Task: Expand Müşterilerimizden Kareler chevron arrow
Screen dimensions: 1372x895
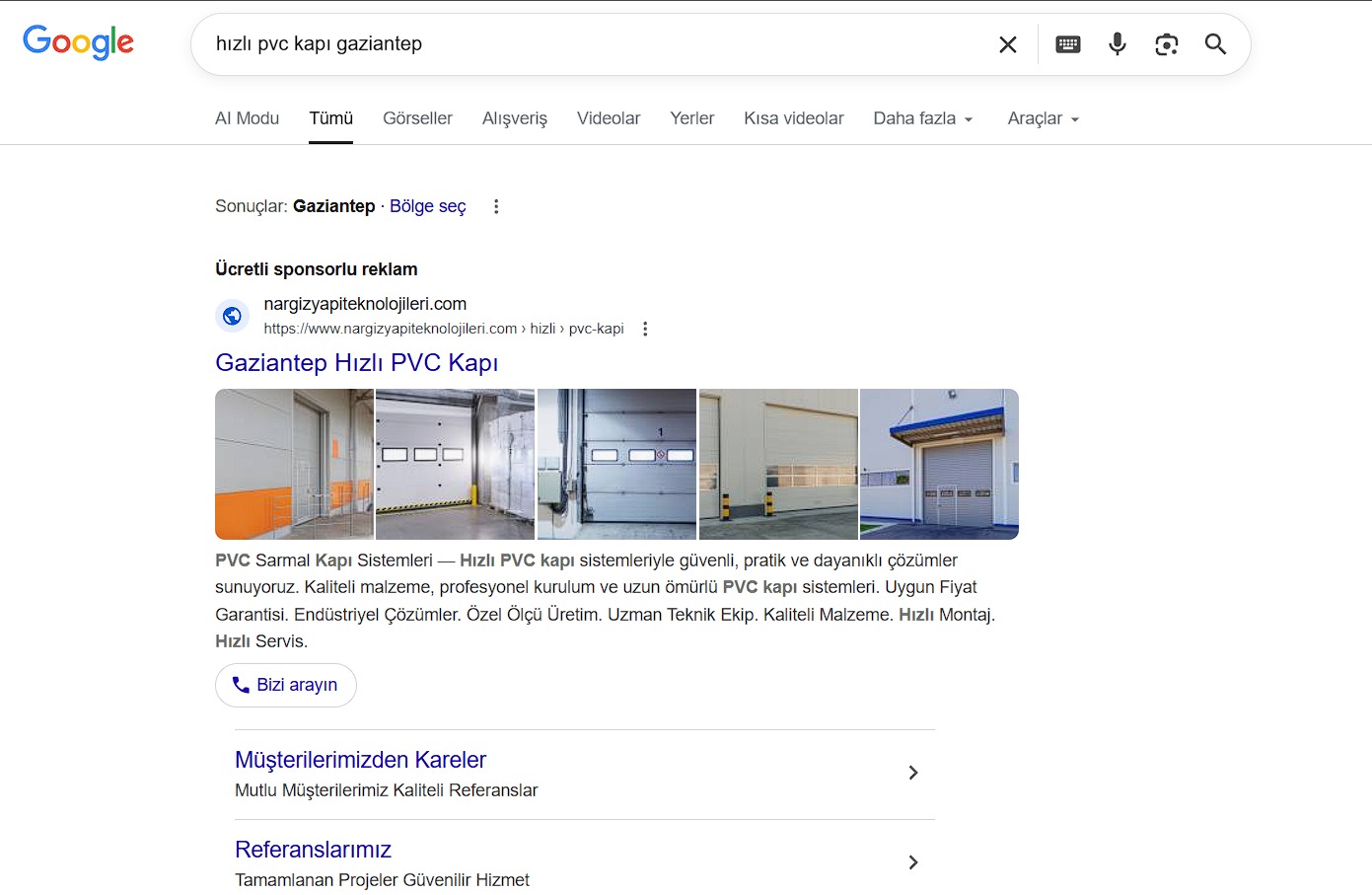Action: click(x=912, y=773)
